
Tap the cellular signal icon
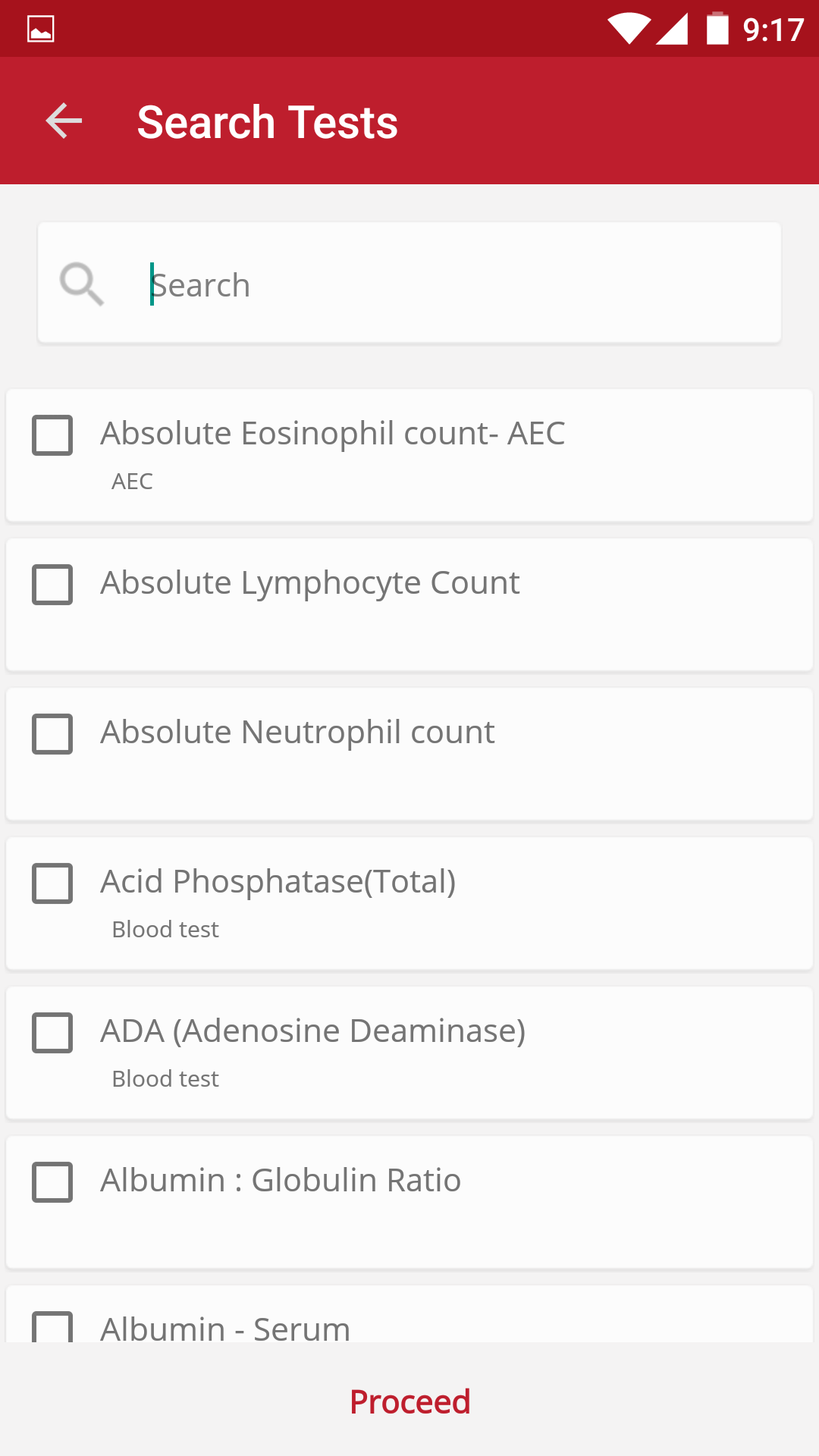click(672, 29)
